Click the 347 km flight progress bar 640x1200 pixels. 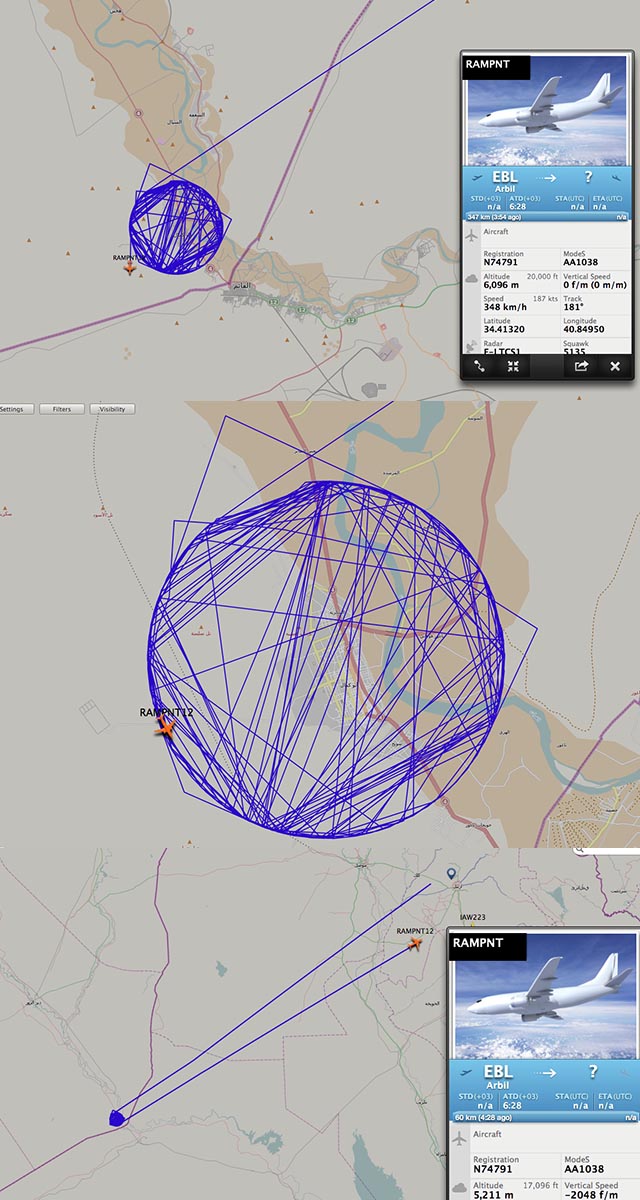546,216
